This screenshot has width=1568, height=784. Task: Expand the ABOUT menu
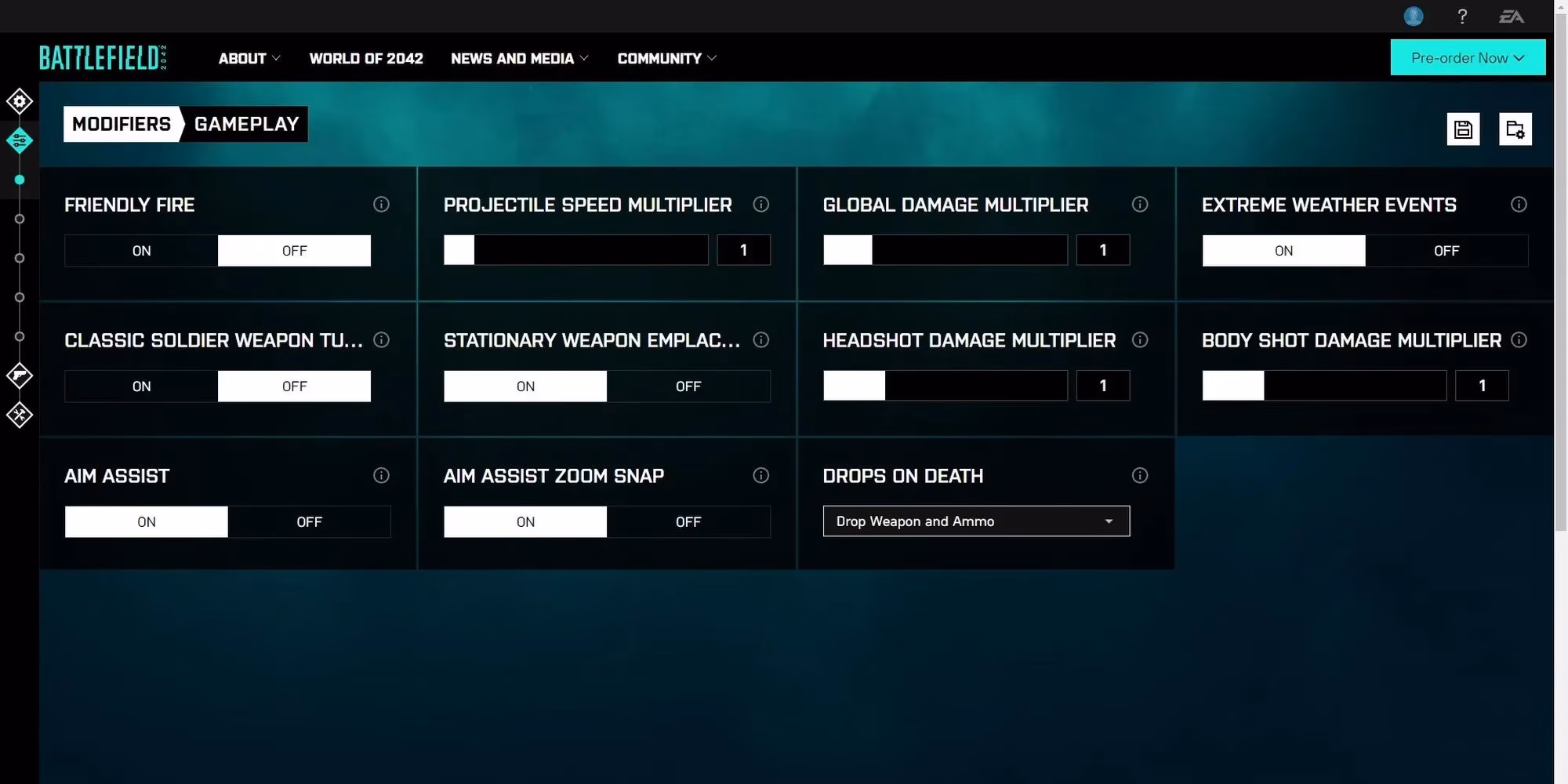pos(248,58)
